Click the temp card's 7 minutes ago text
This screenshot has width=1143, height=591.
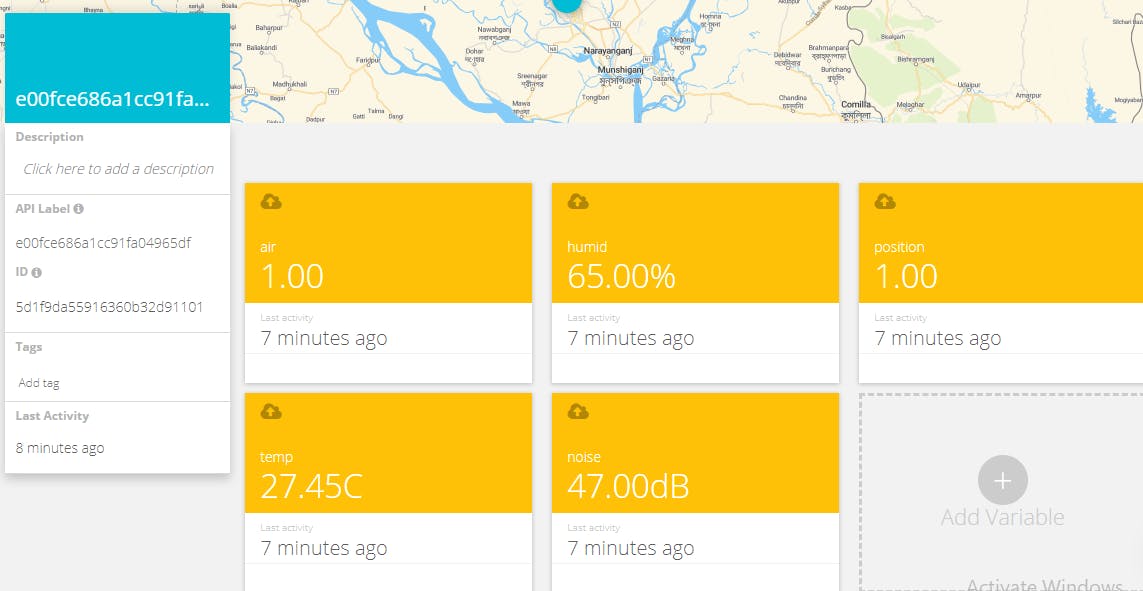324,548
